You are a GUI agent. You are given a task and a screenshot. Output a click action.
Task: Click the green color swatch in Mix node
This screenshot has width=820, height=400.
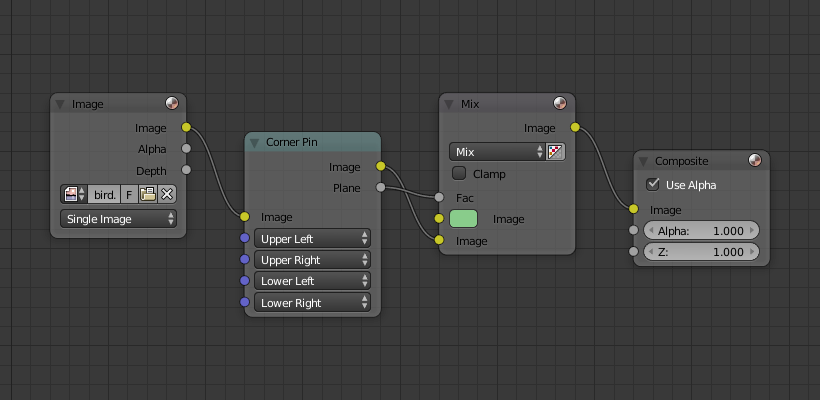point(463,219)
